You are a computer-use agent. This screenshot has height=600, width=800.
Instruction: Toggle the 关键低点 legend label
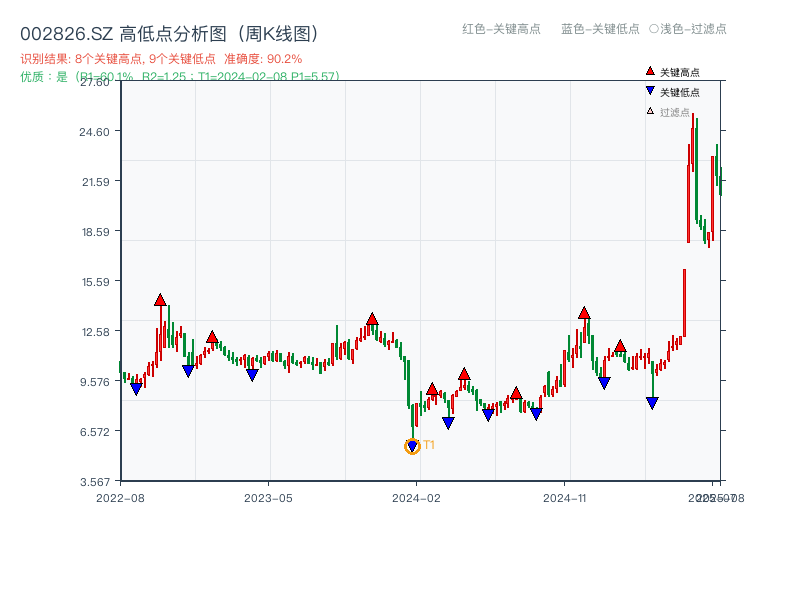click(x=680, y=92)
